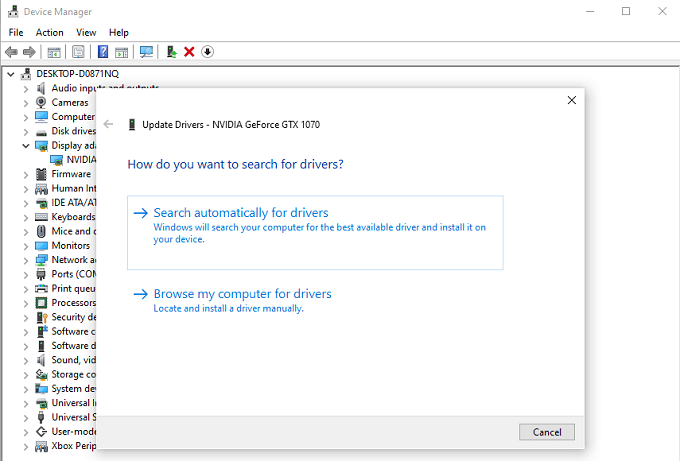680x461 pixels.
Task: Click the Show/Hide console tree toolbar icon
Action: click(x=54, y=52)
